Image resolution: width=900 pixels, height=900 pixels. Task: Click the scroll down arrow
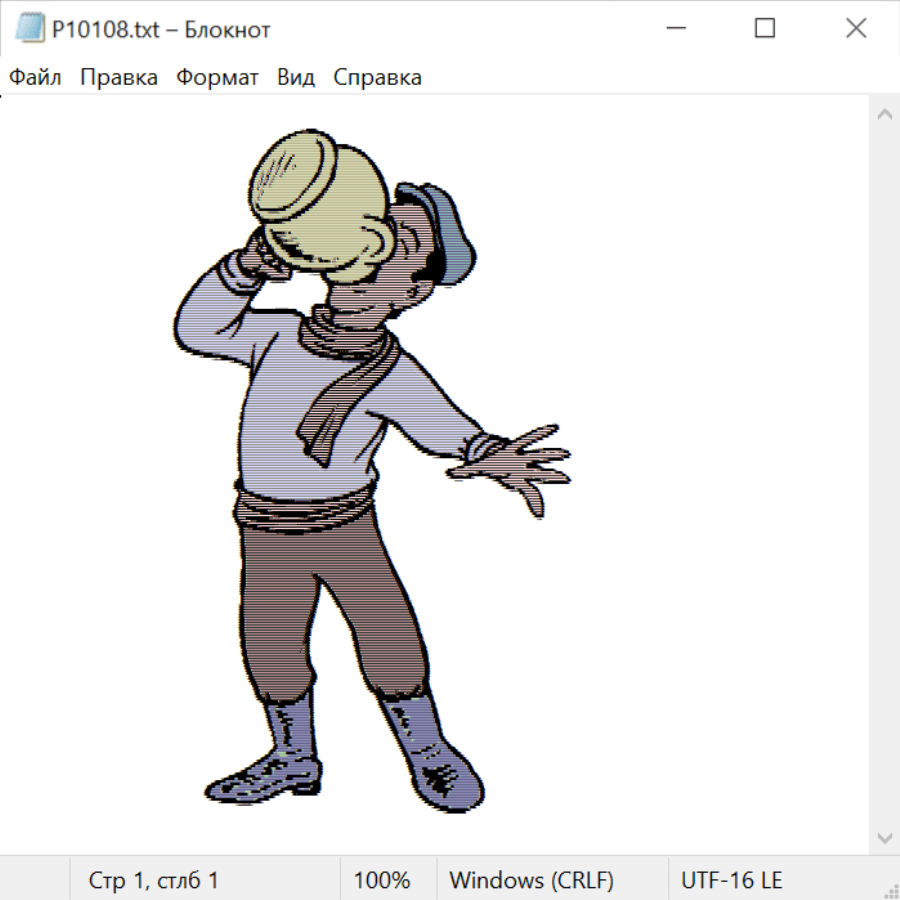point(884,837)
